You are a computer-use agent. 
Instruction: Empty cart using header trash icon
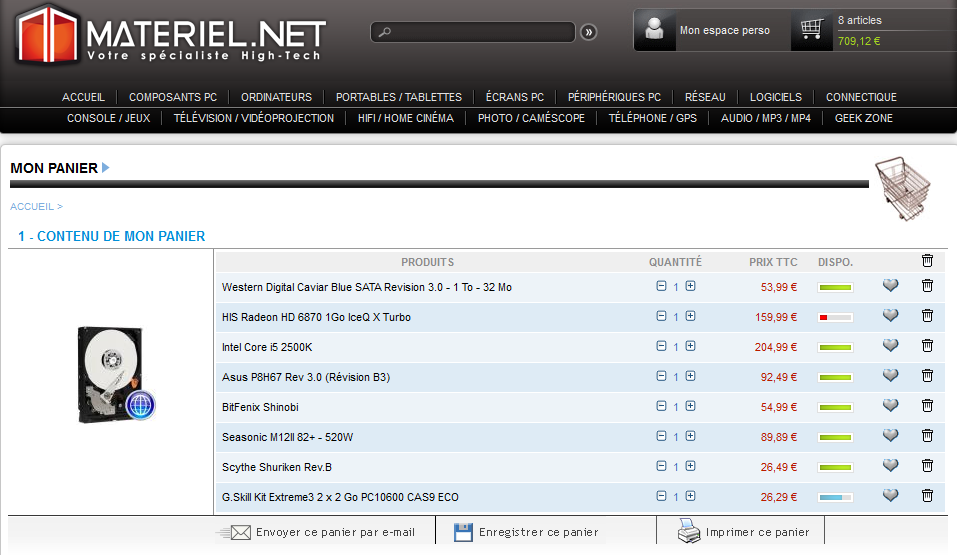(x=927, y=261)
